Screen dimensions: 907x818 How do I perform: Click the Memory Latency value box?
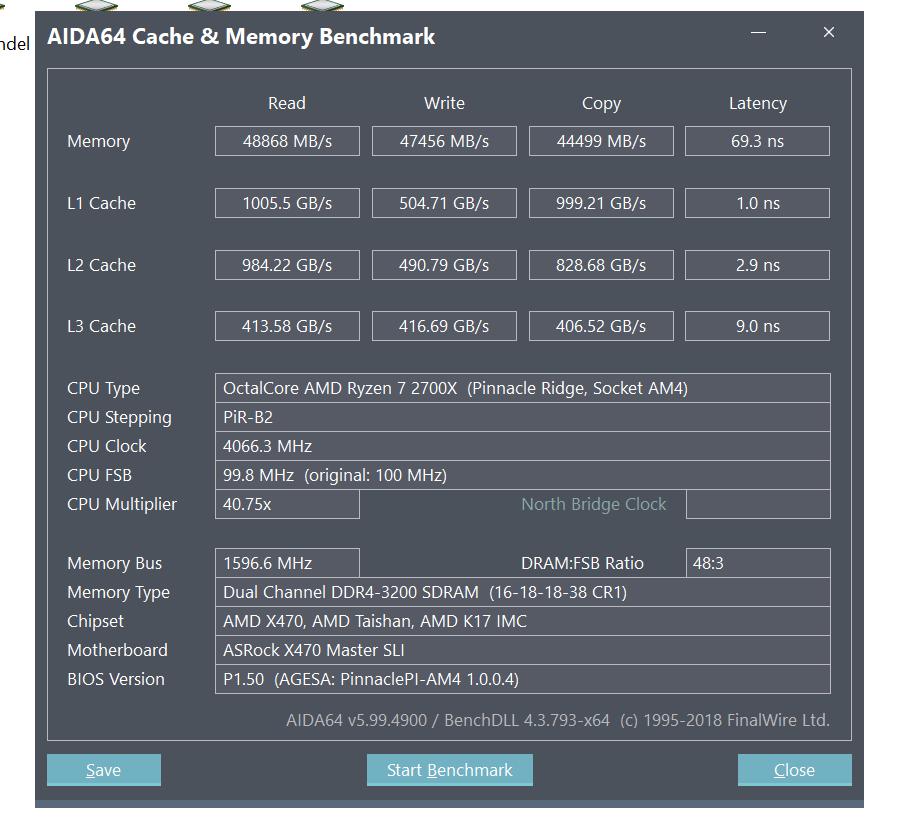757,141
